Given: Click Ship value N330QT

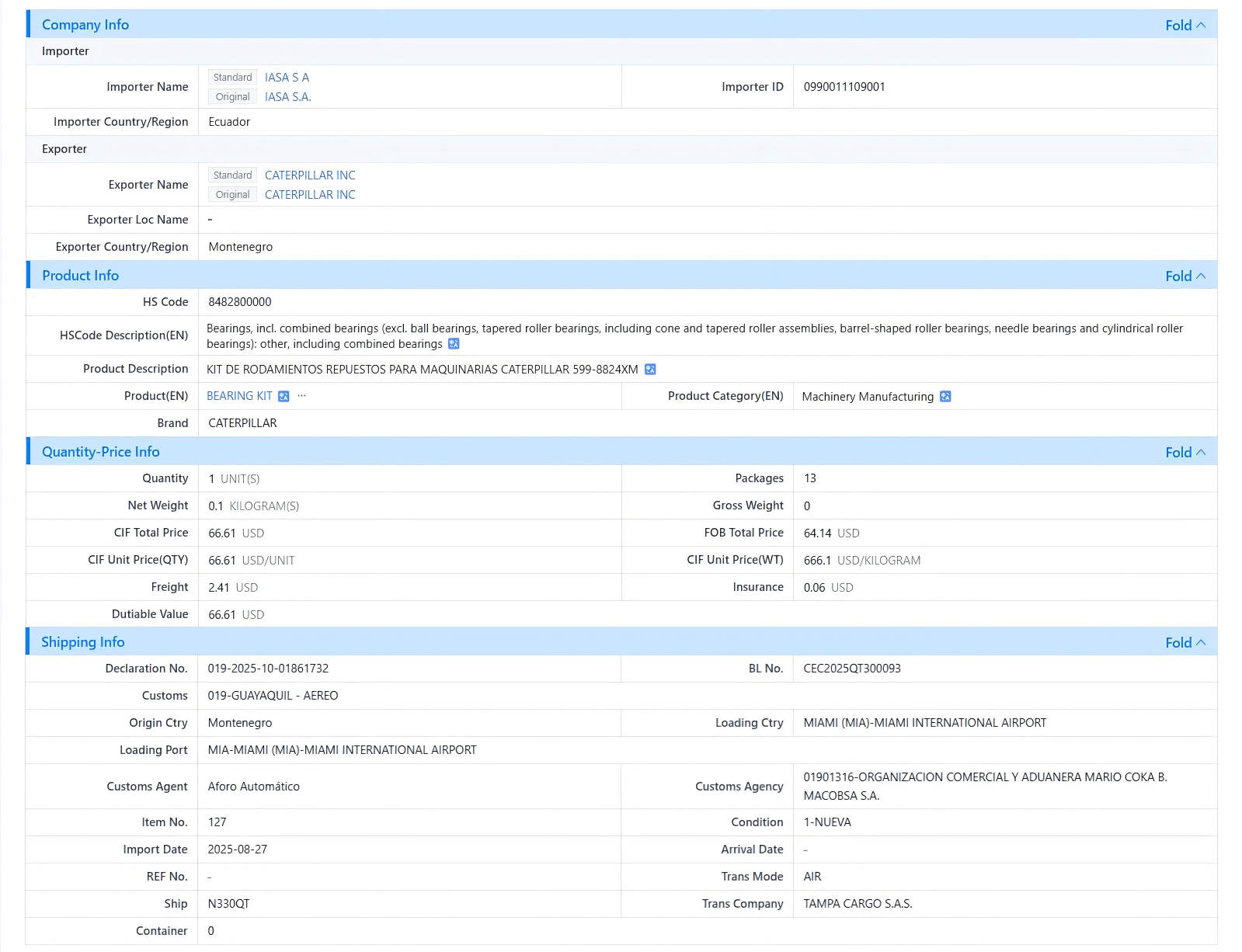Looking at the screenshot, I should 228,904.
